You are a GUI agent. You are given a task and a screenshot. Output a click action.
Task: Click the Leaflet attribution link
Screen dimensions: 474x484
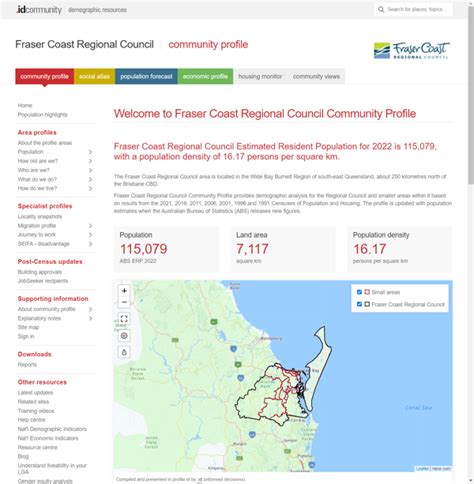422,469
